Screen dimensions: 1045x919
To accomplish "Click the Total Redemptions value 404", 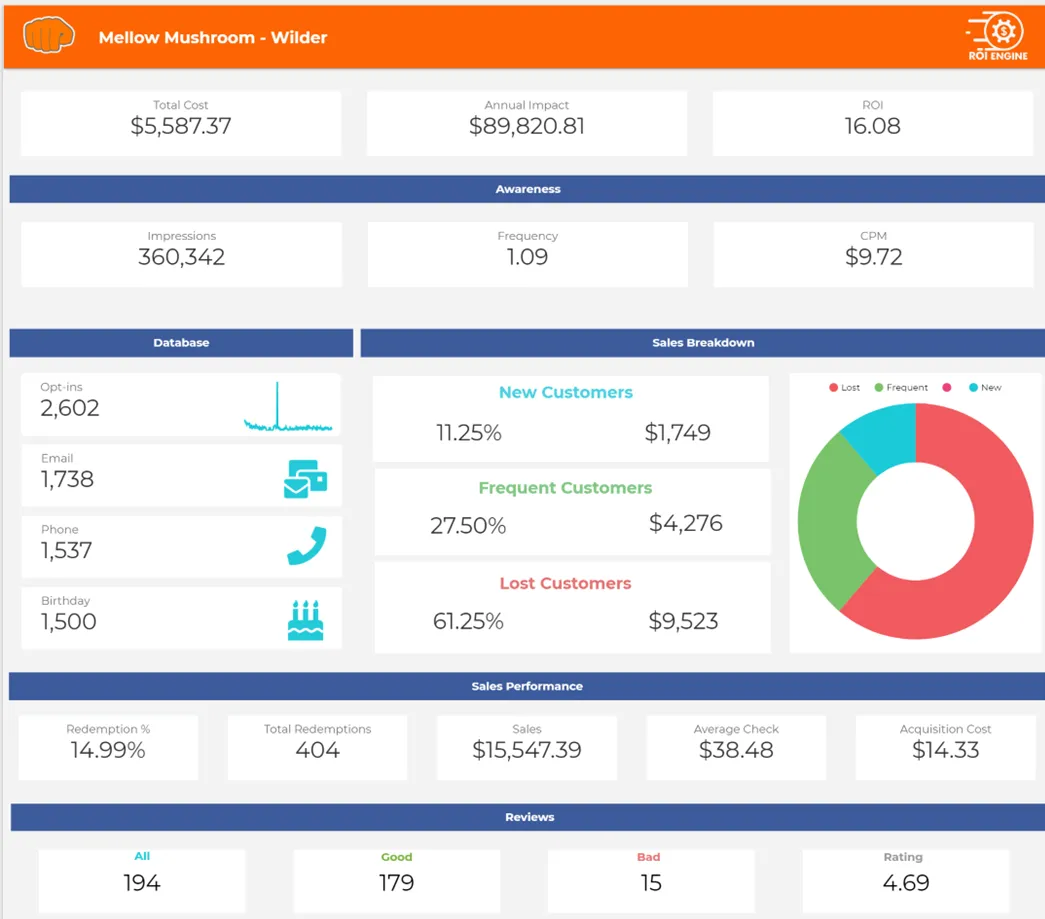I will pyautogui.click(x=317, y=750).
